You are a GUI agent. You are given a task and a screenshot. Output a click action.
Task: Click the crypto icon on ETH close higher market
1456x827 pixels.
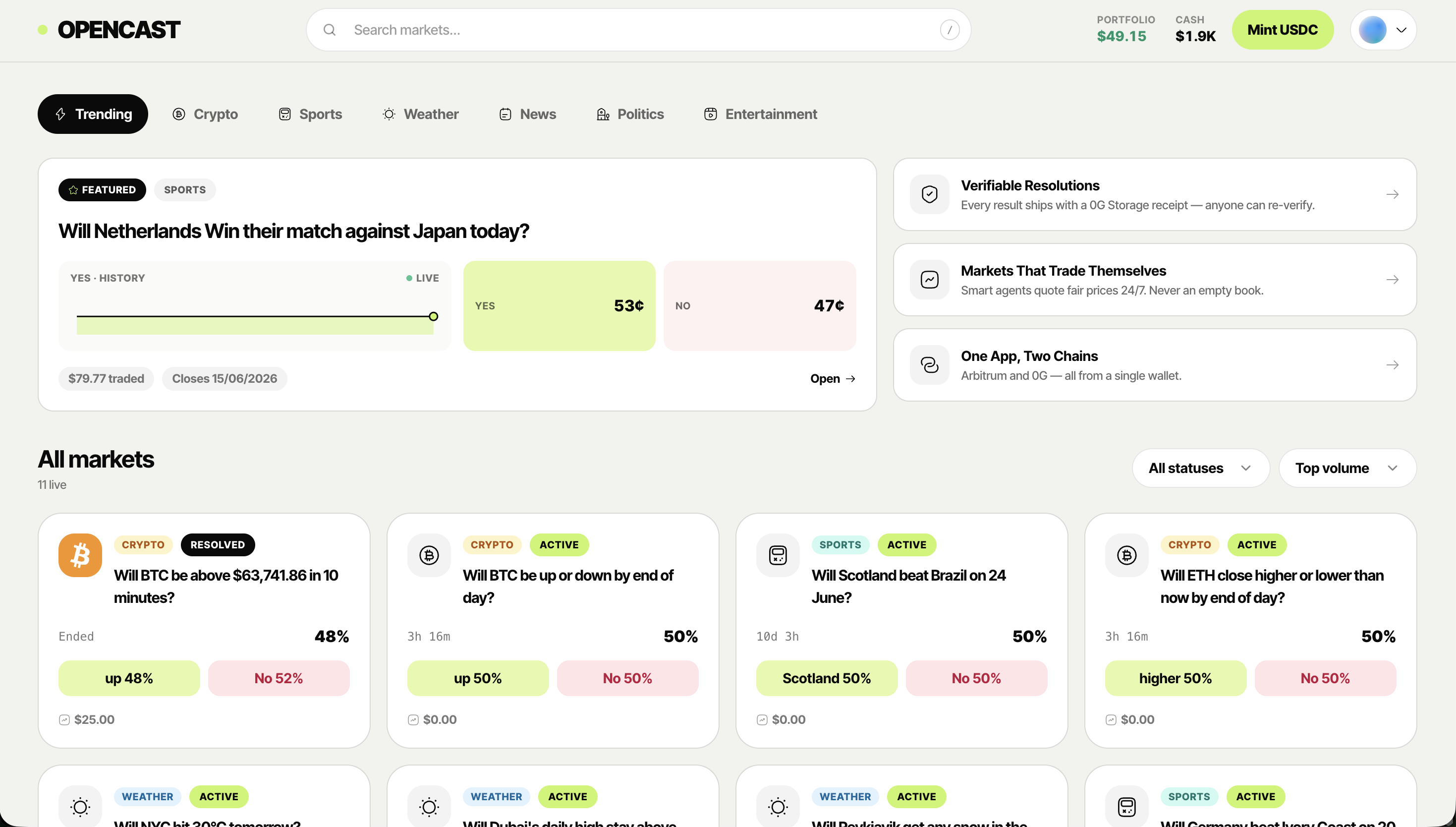pyautogui.click(x=1127, y=555)
